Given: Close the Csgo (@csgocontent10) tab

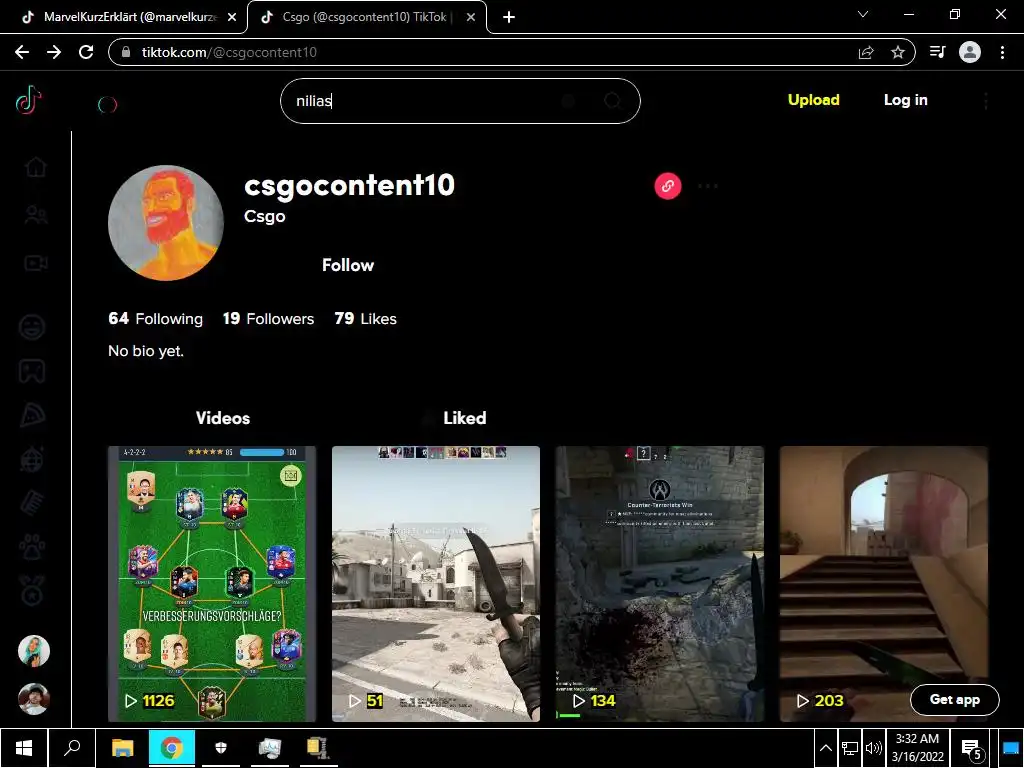Looking at the screenshot, I should [x=470, y=17].
